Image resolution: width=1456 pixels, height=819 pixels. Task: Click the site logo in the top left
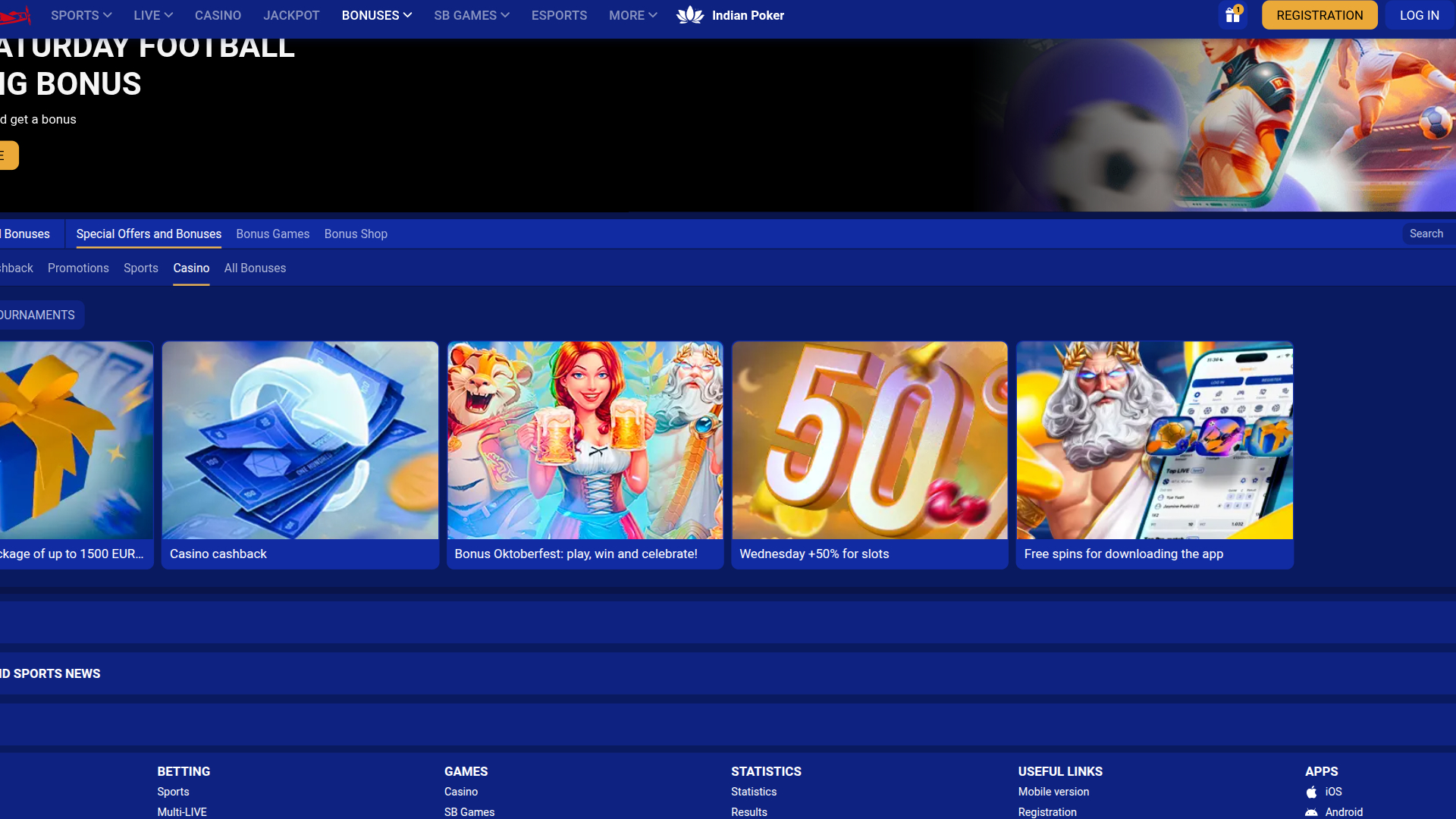point(14,15)
